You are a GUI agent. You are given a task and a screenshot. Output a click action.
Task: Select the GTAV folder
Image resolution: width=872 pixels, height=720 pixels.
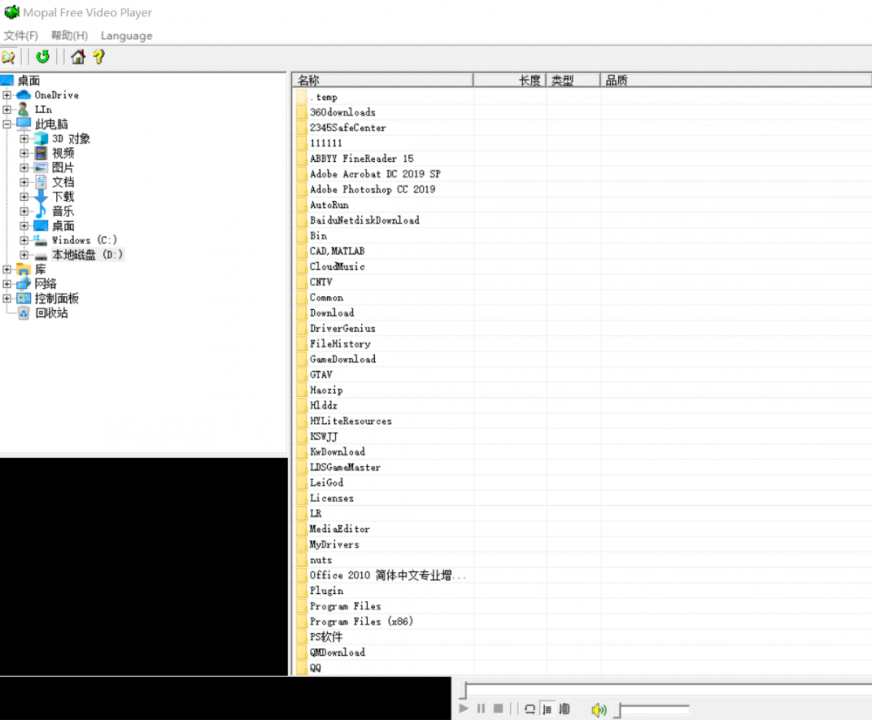(x=321, y=375)
